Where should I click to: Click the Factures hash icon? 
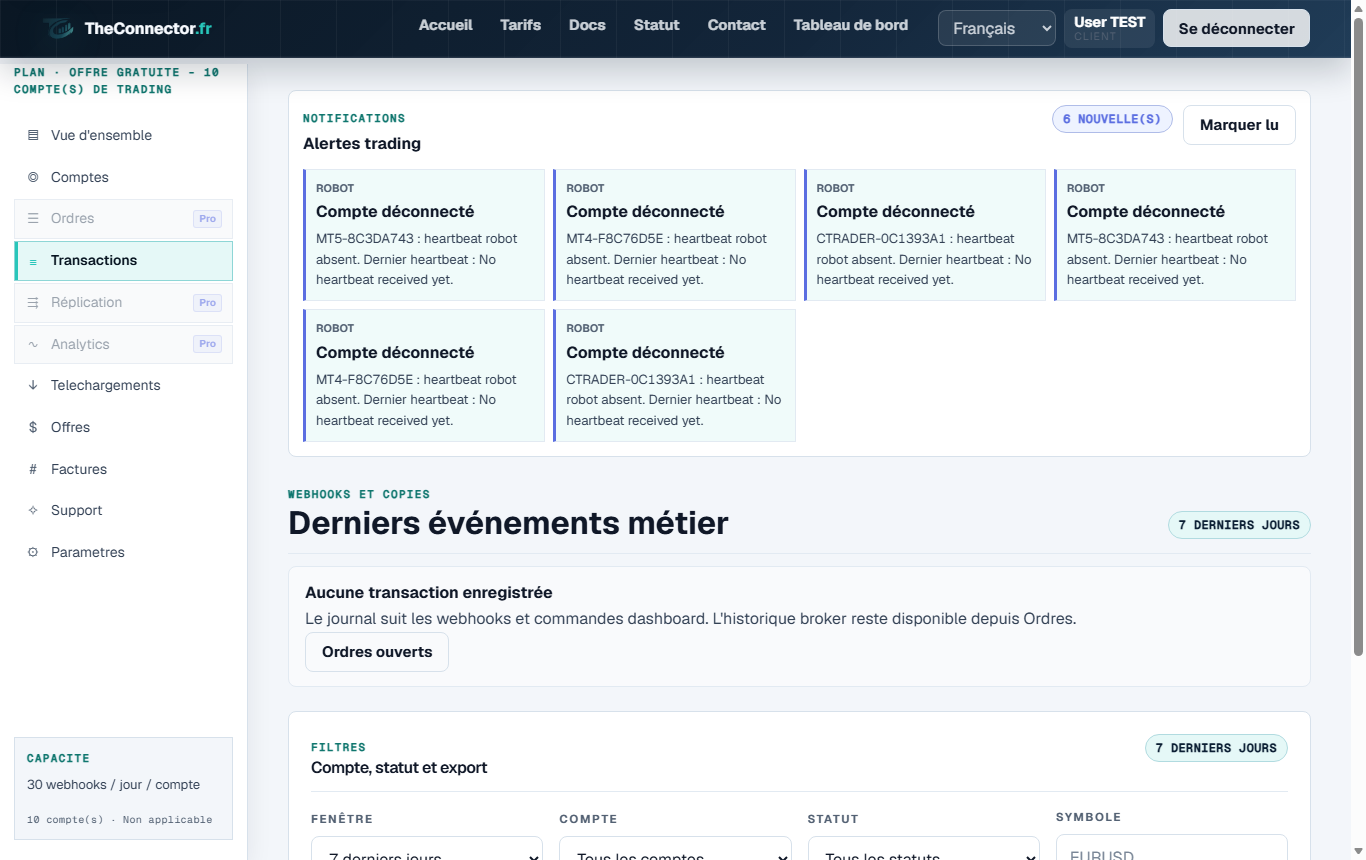click(x=33, y=469)
